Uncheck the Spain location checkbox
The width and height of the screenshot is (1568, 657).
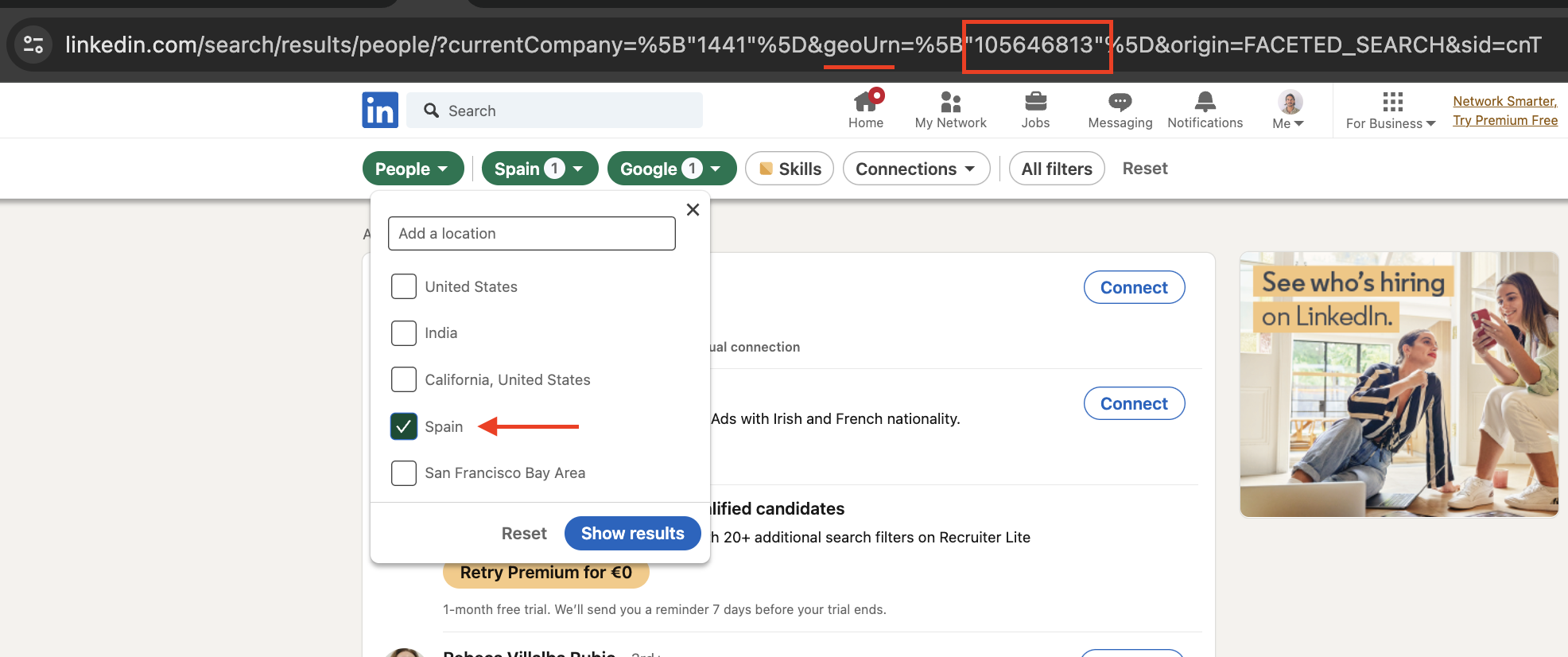click(x=404, y=426)
